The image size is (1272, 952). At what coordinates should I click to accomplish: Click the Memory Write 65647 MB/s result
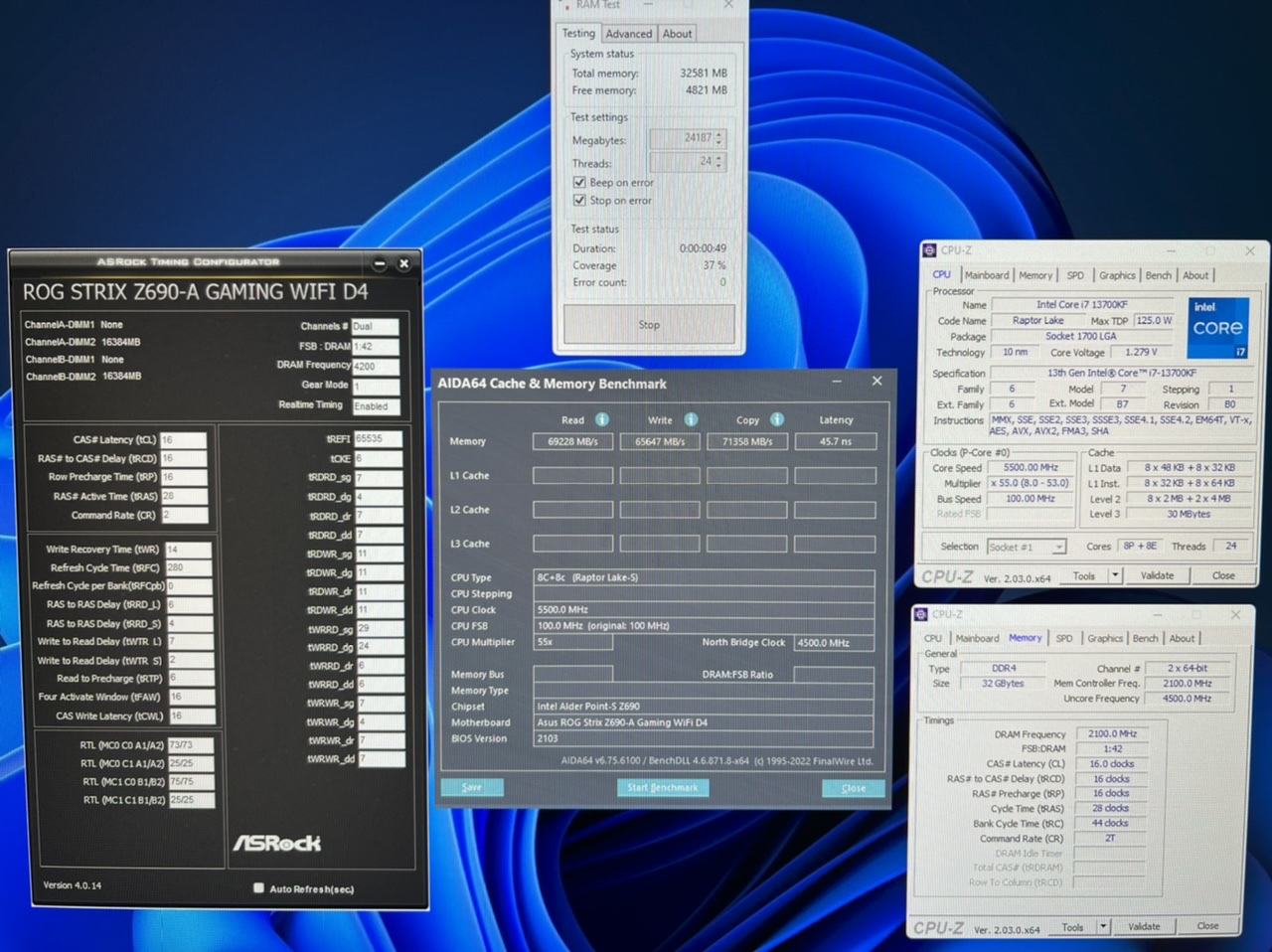(x=660, y=441)
